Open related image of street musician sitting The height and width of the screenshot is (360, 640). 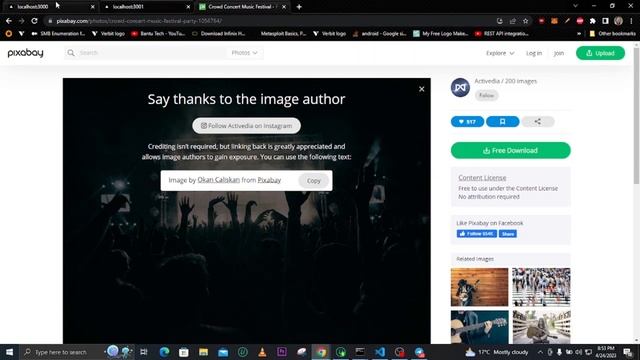541,327
